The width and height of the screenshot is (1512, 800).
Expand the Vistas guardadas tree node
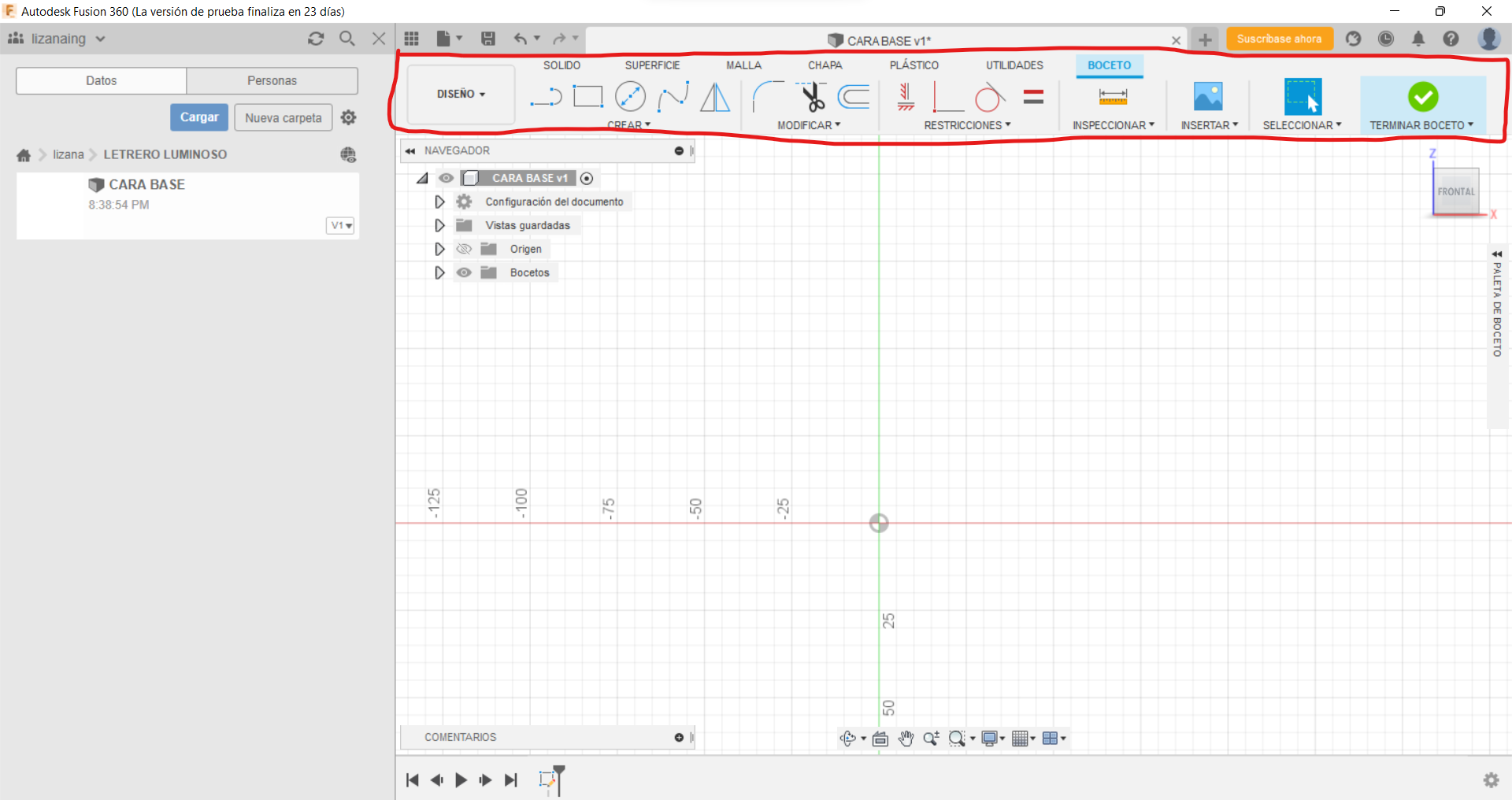(x=439, y=225)
